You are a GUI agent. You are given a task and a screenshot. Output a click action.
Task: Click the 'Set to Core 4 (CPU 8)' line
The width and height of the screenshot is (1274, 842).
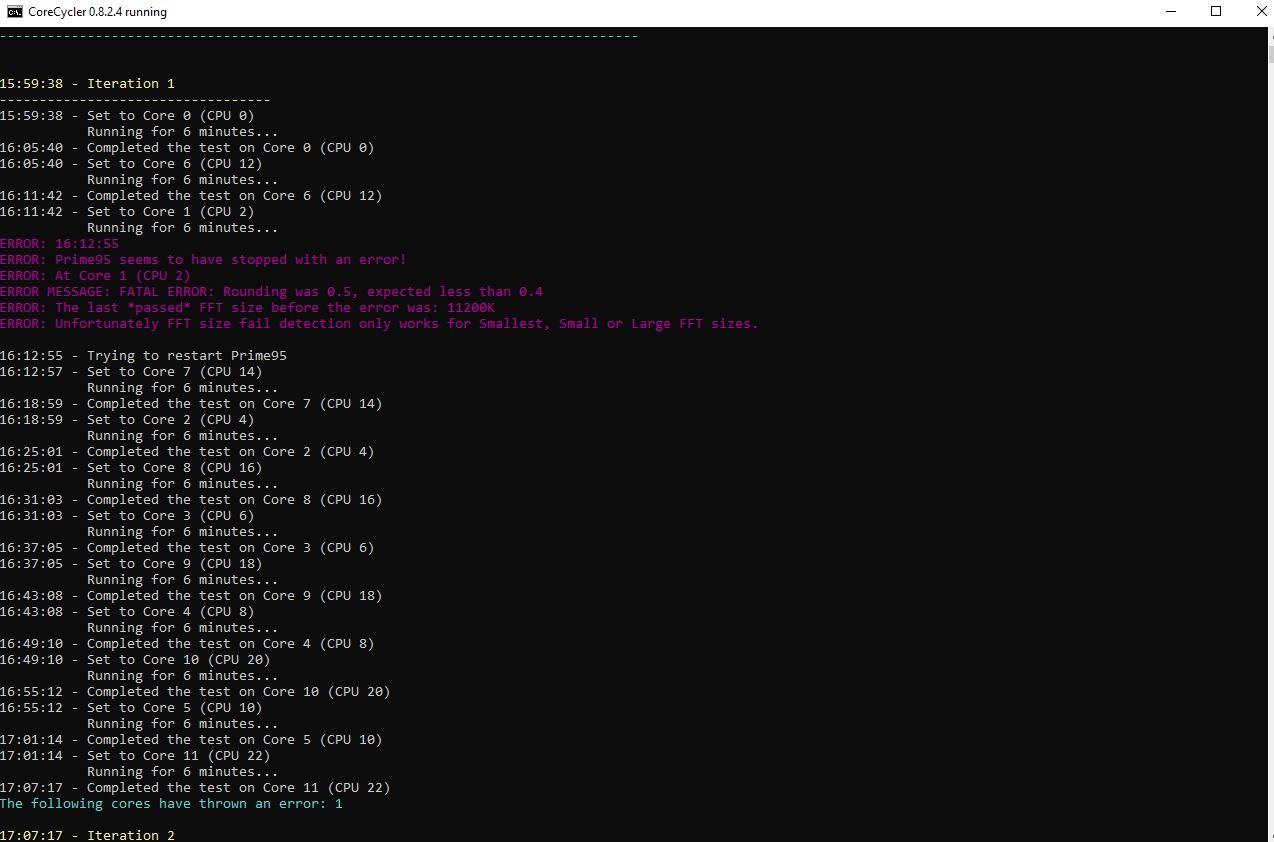127,612
